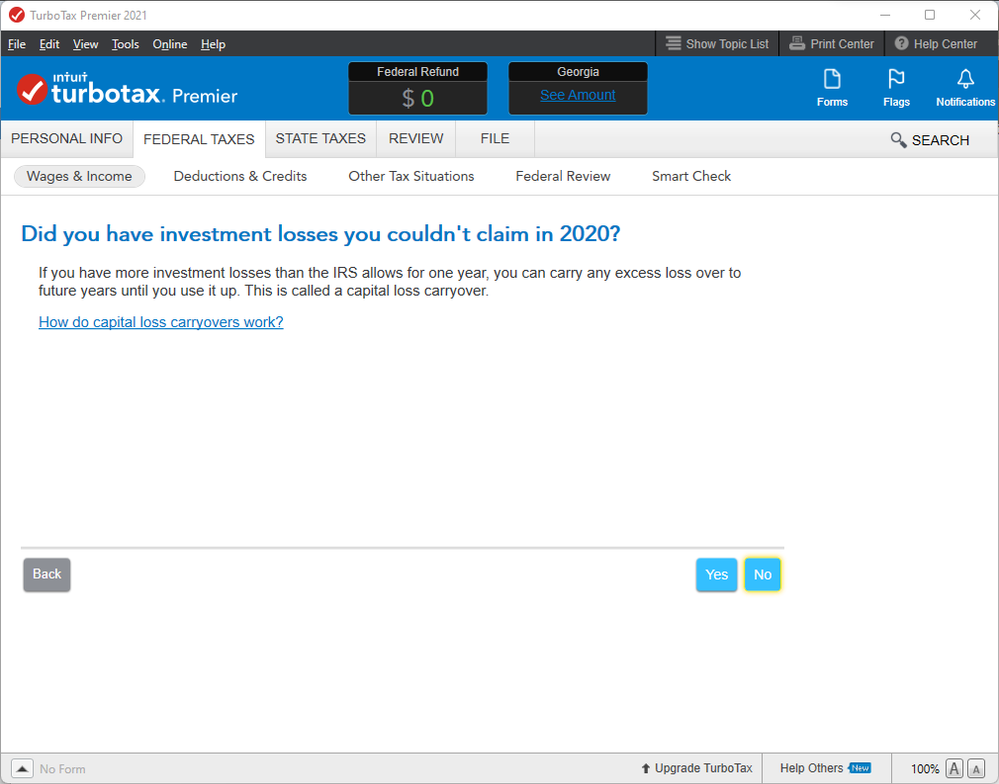Switch to the Personal Info tab
999x784 pixels.
point(66,139)
